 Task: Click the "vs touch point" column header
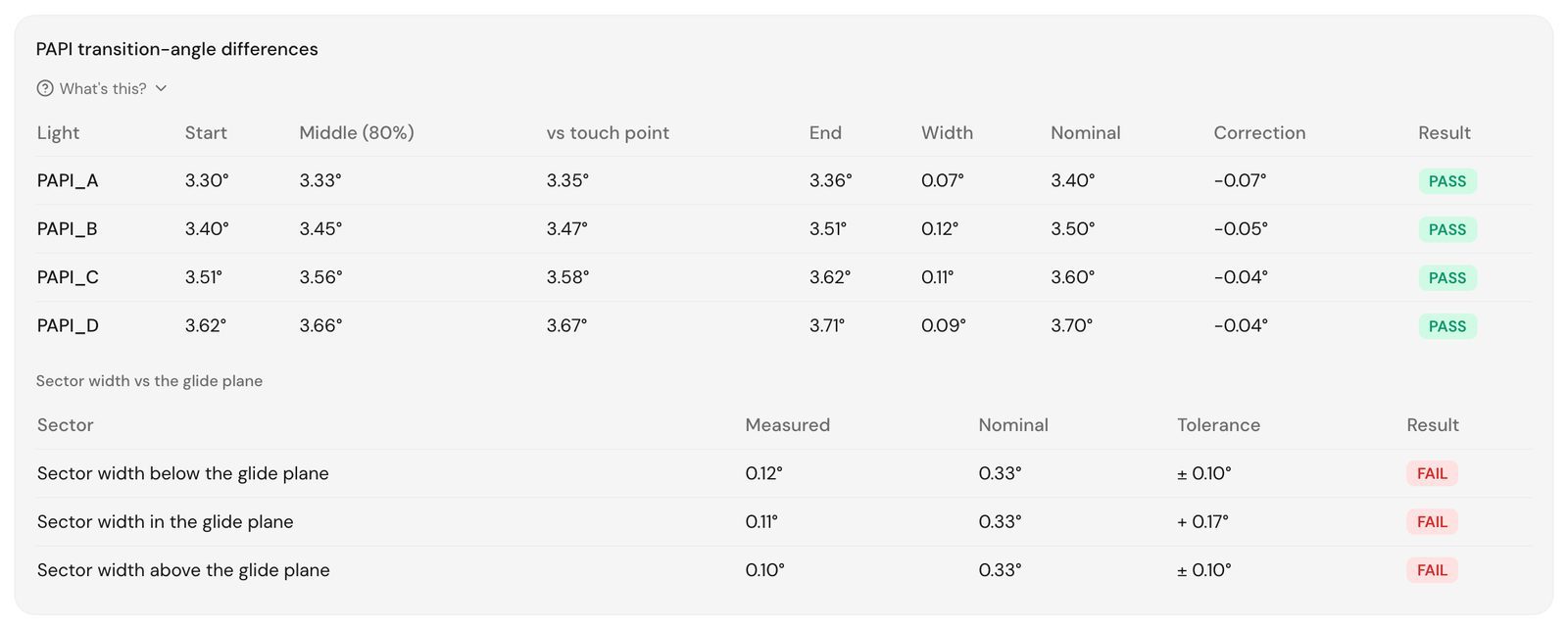click(608, 133)
